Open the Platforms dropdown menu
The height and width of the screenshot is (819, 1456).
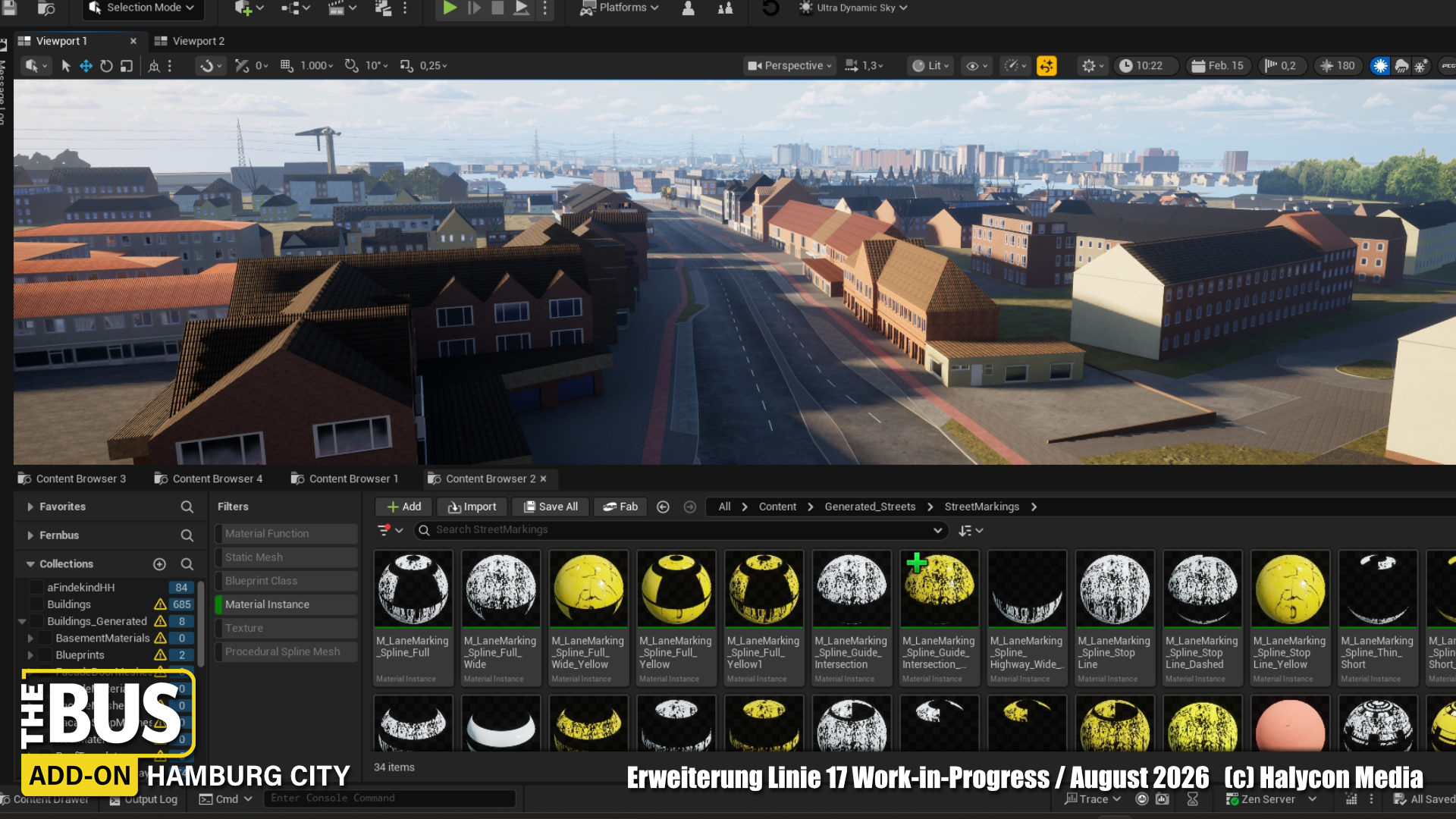coord(620,8)
